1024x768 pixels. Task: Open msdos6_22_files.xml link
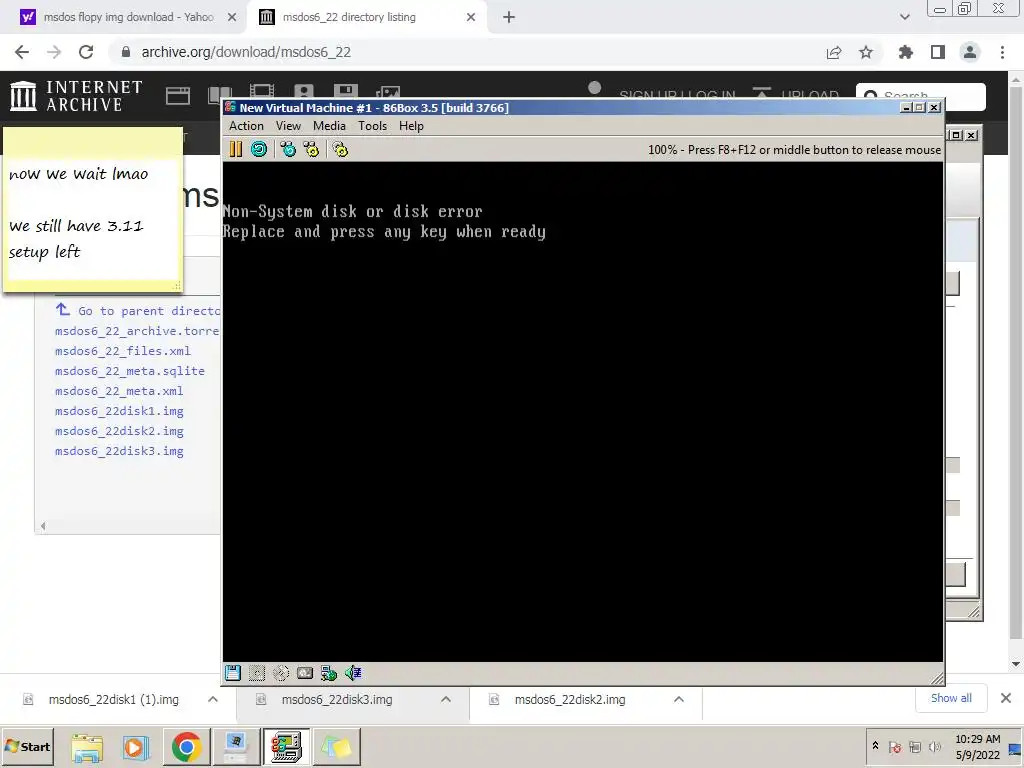[x=123, y=351]
